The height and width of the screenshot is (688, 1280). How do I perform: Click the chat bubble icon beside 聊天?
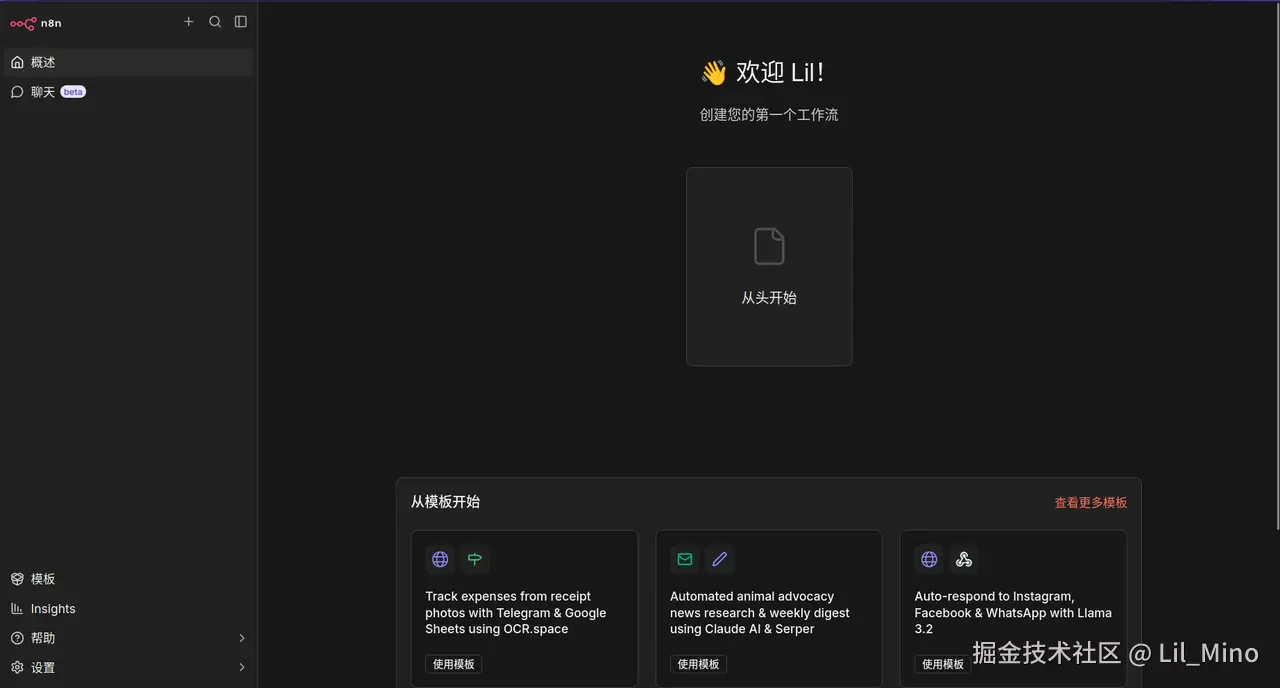[x=16, y=91]
